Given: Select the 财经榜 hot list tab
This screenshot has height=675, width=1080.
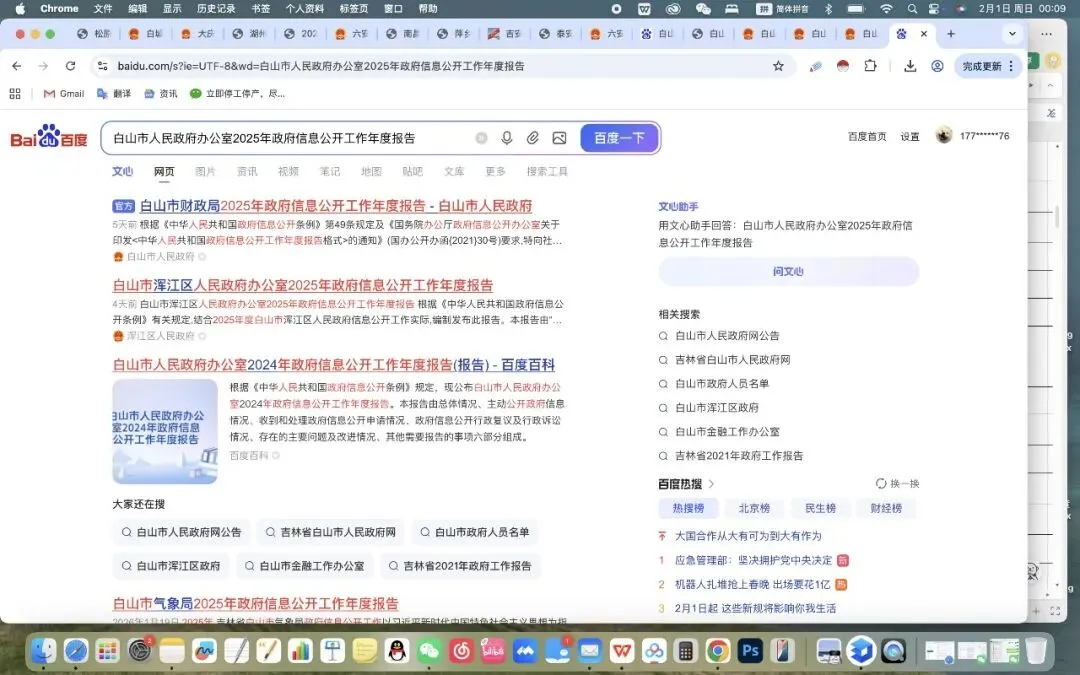Looking at the screenshot, I should pyautogui.click(x=886, y=508).
